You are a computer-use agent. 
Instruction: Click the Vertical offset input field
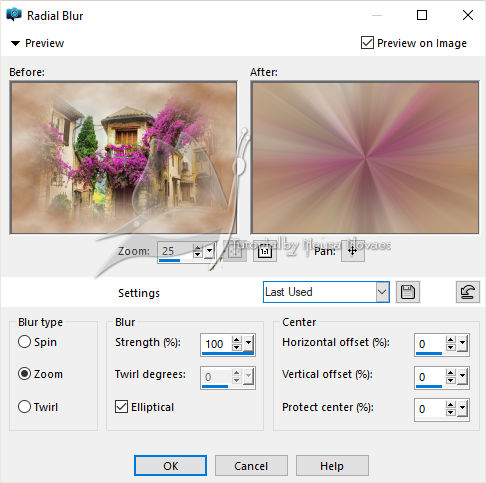(x=430, y=377)
